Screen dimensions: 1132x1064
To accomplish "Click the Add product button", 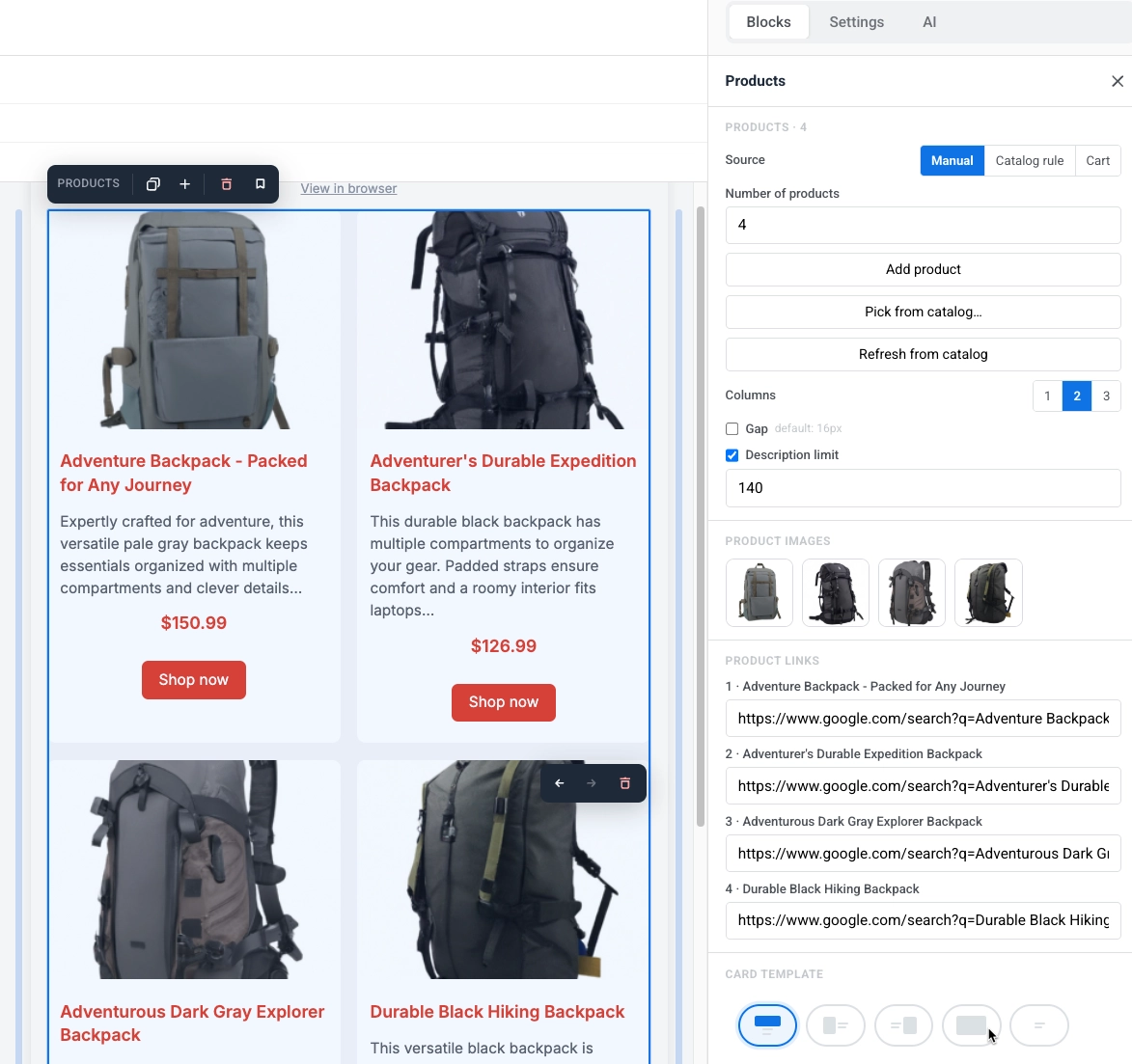I will click(923, 269).
